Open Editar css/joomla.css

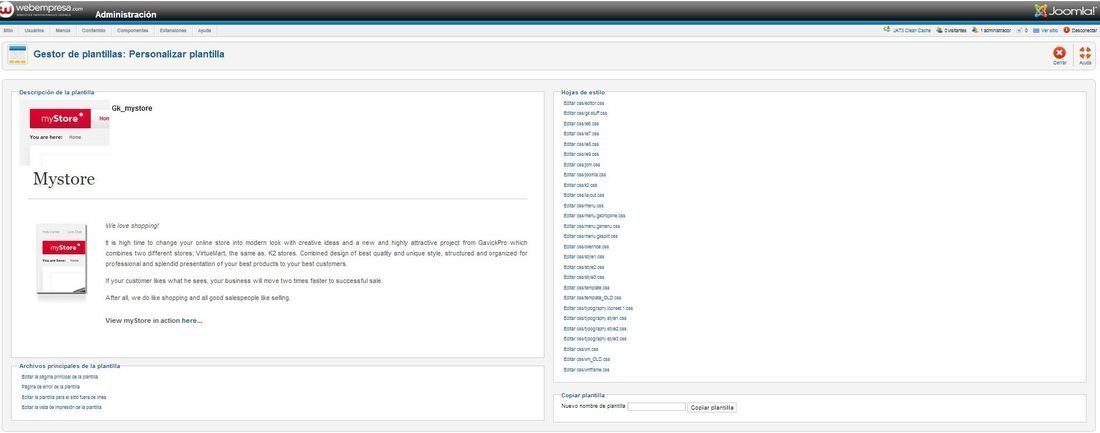[x=584, y=175]
